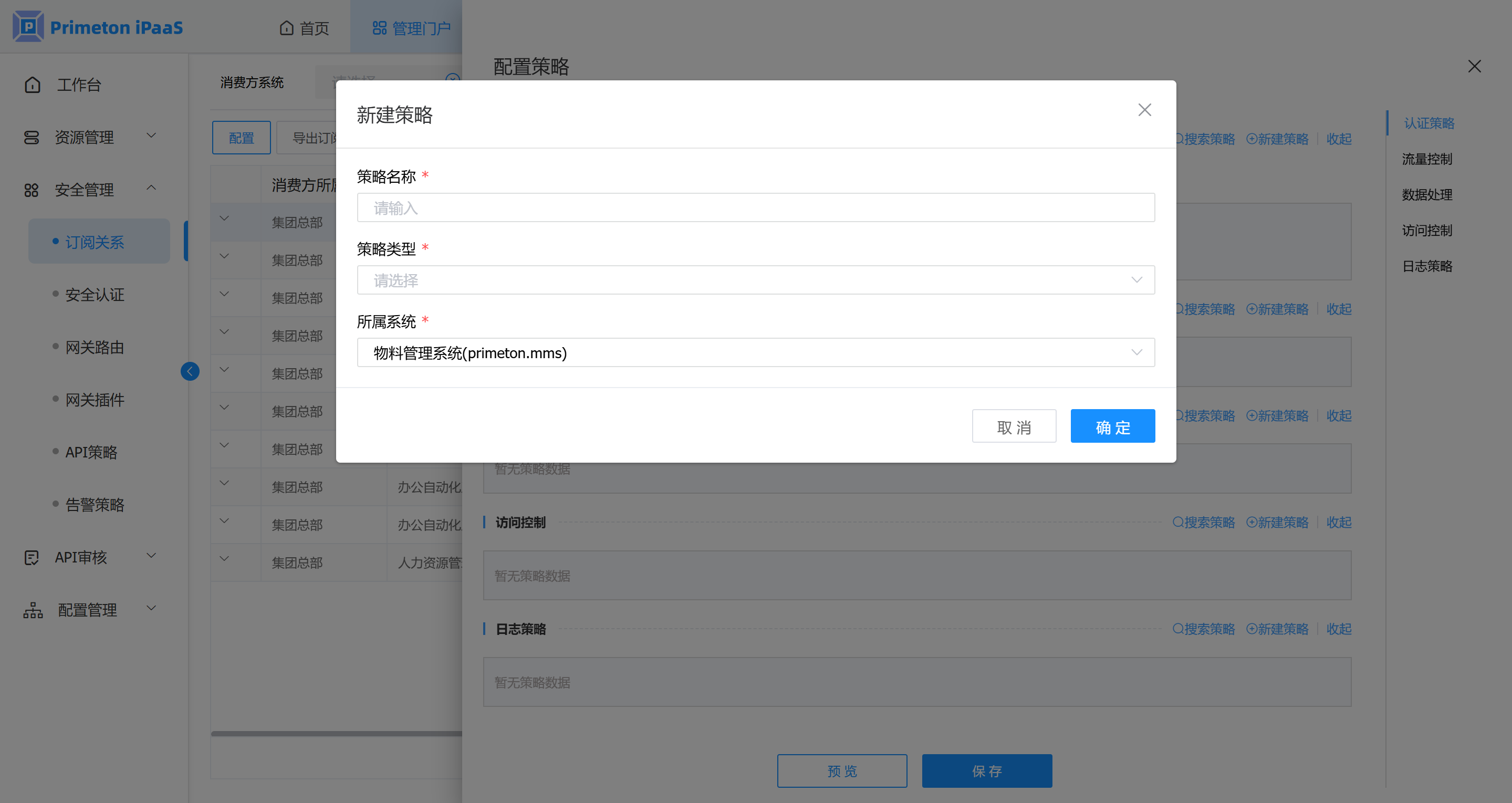Click the 安全管理 grid icon
The width and height of the screenshot is (1512, 803).
(31, 190)
